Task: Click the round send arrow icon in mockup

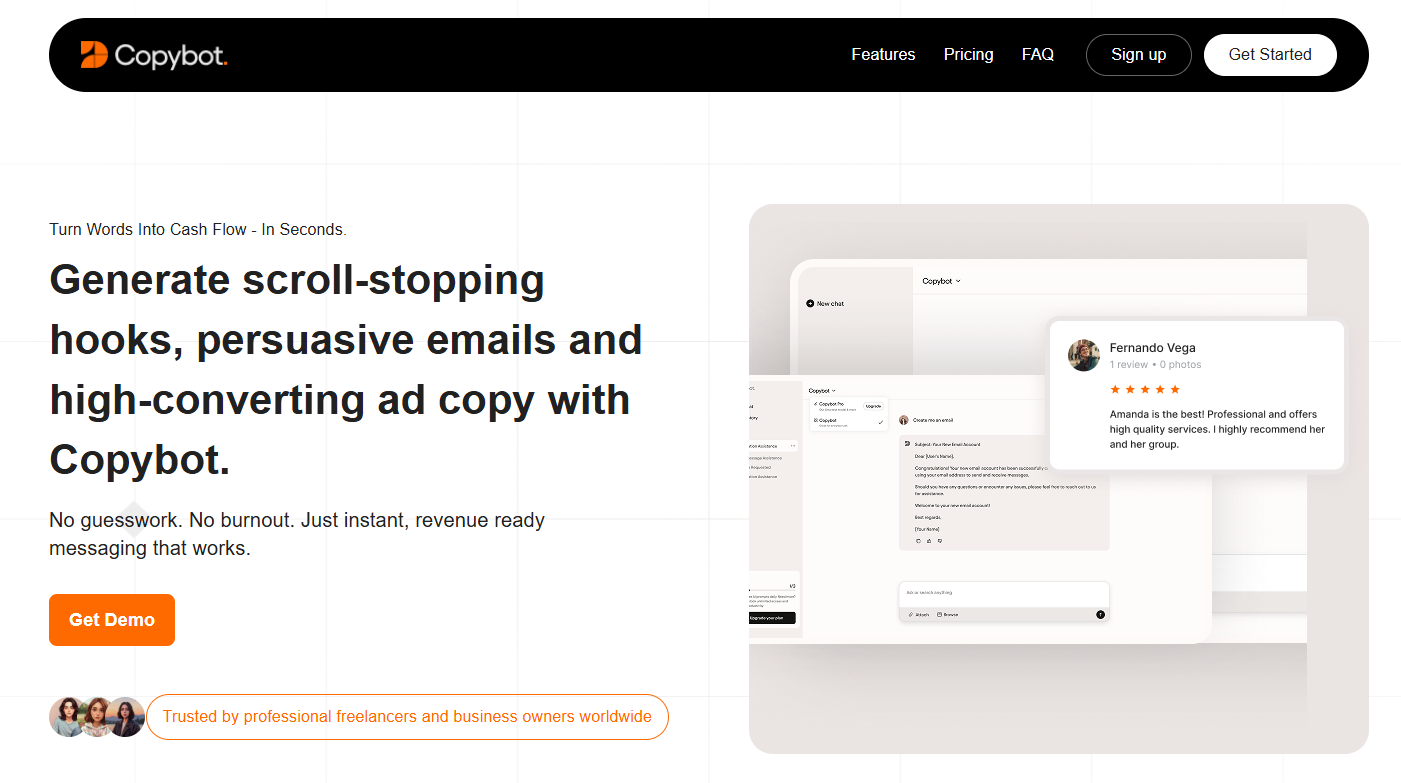Action: (x=1100, y=615)
